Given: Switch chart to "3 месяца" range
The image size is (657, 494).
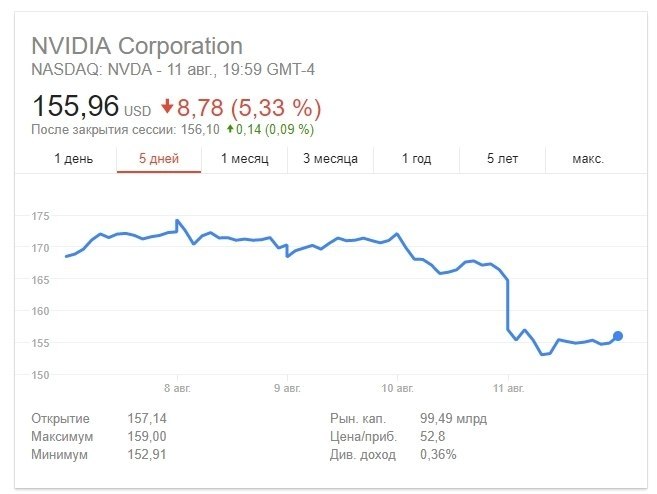Looking at the screenshot, I should tap(331, 158).
